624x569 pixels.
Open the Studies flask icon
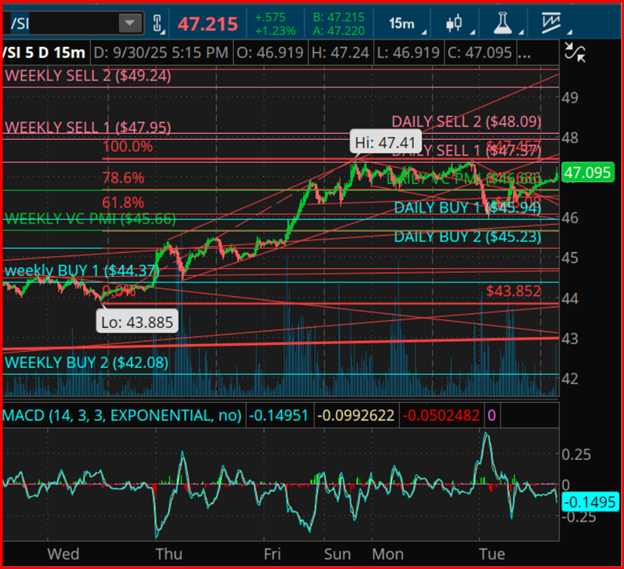click(x=503, y=23)
